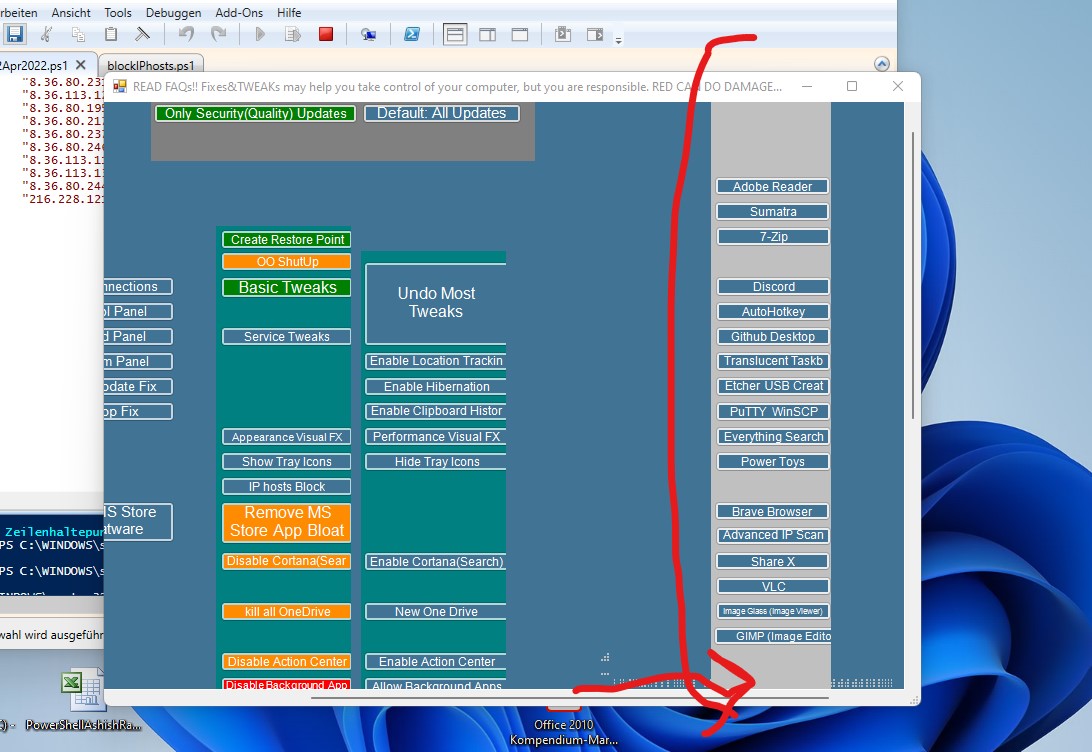The image size is (1092, 752).
Task: Click the Run Script play icon
Action: click(x=260, y=34)
